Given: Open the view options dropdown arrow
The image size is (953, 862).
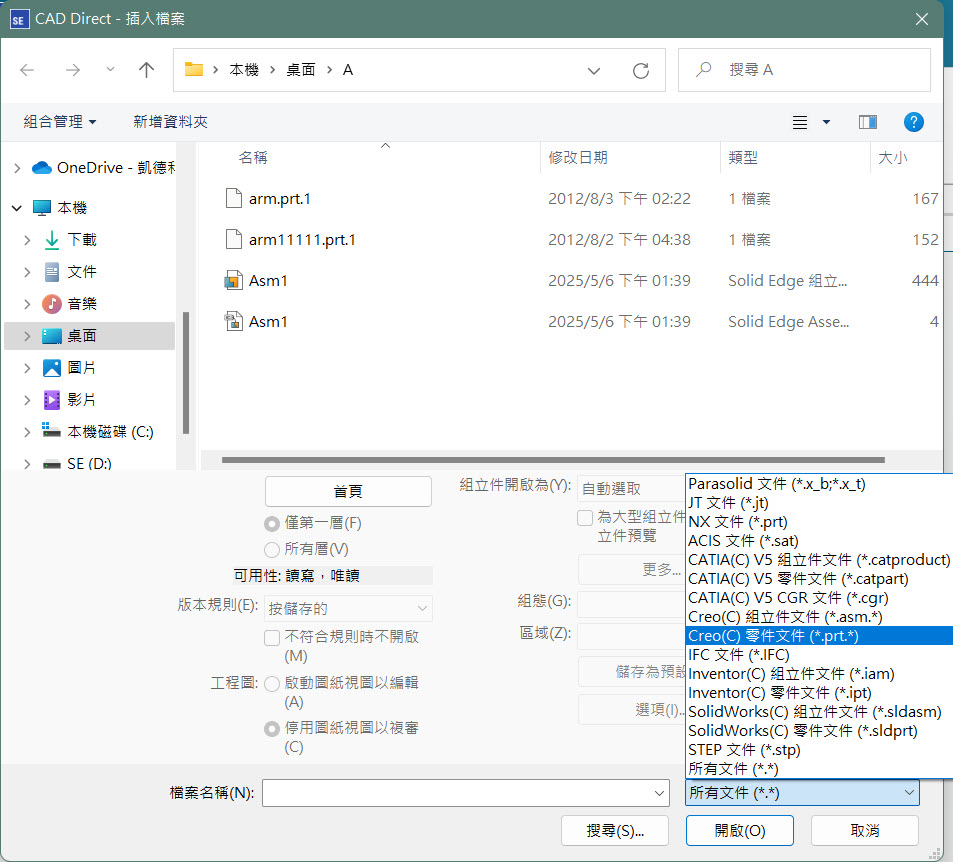Looking at the screenshot, I should pos(827,122).
